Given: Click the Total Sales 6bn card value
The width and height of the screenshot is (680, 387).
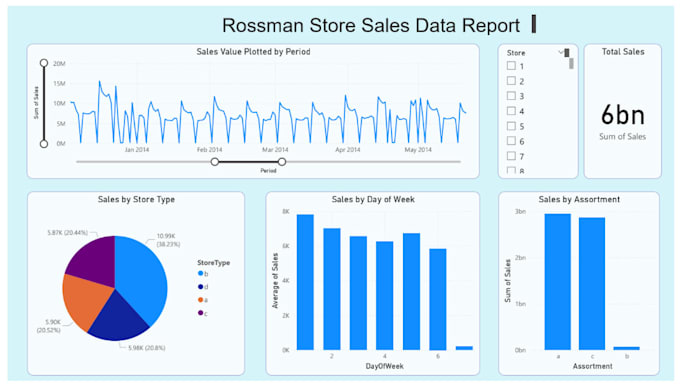Looking at the screenshot, I should (x=623, y=115).
